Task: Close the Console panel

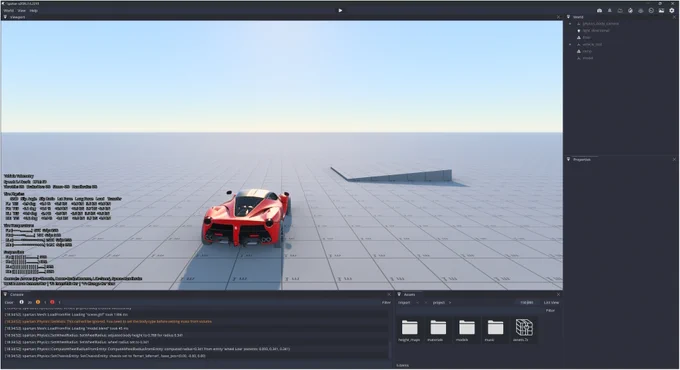Action: pyautogui.click(x=389, y=295)
